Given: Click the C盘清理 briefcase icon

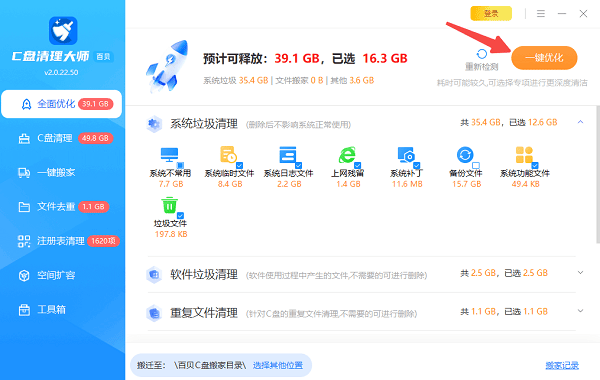Looking at the screenshot, I should pos(24,139).
